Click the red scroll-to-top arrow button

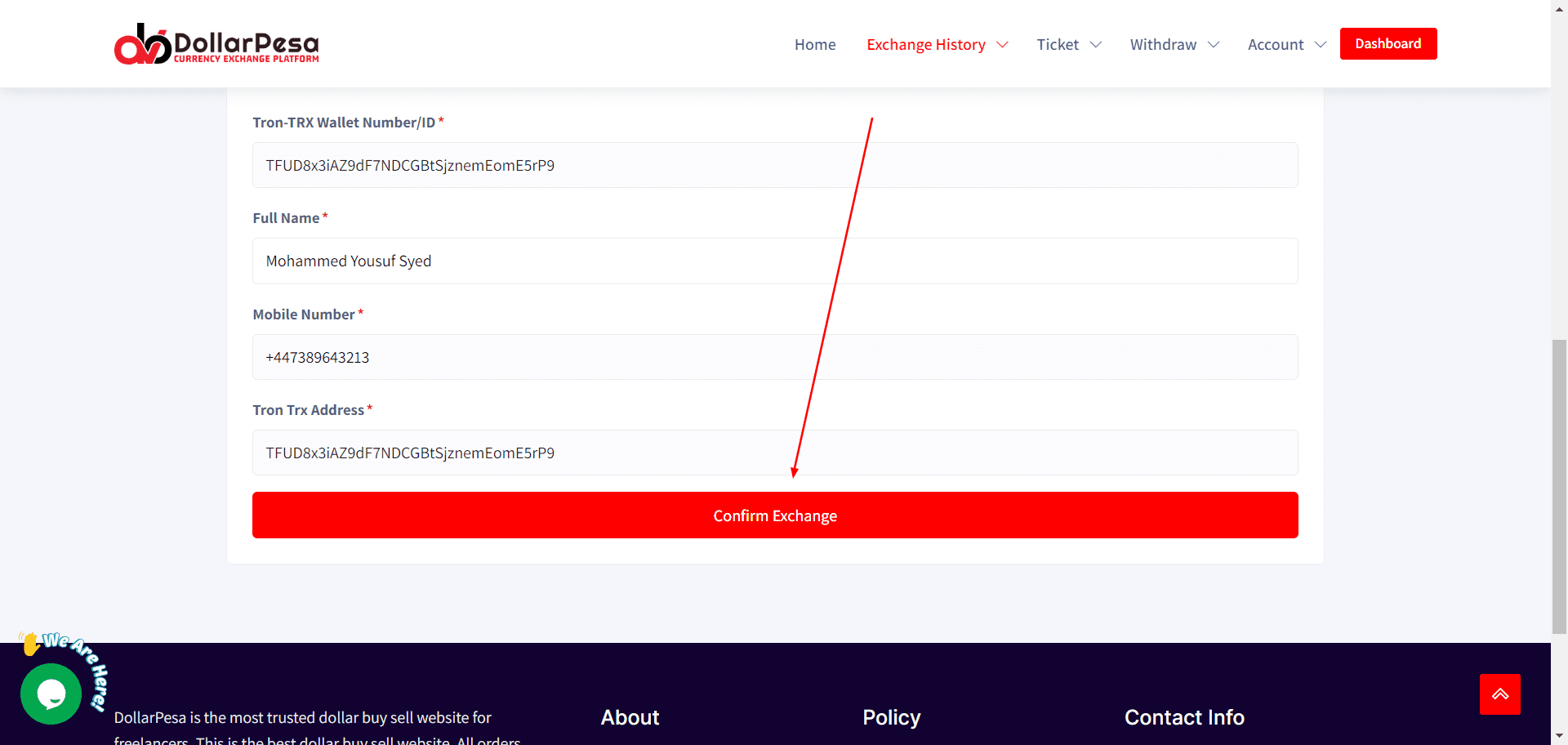coord(1499,694)
